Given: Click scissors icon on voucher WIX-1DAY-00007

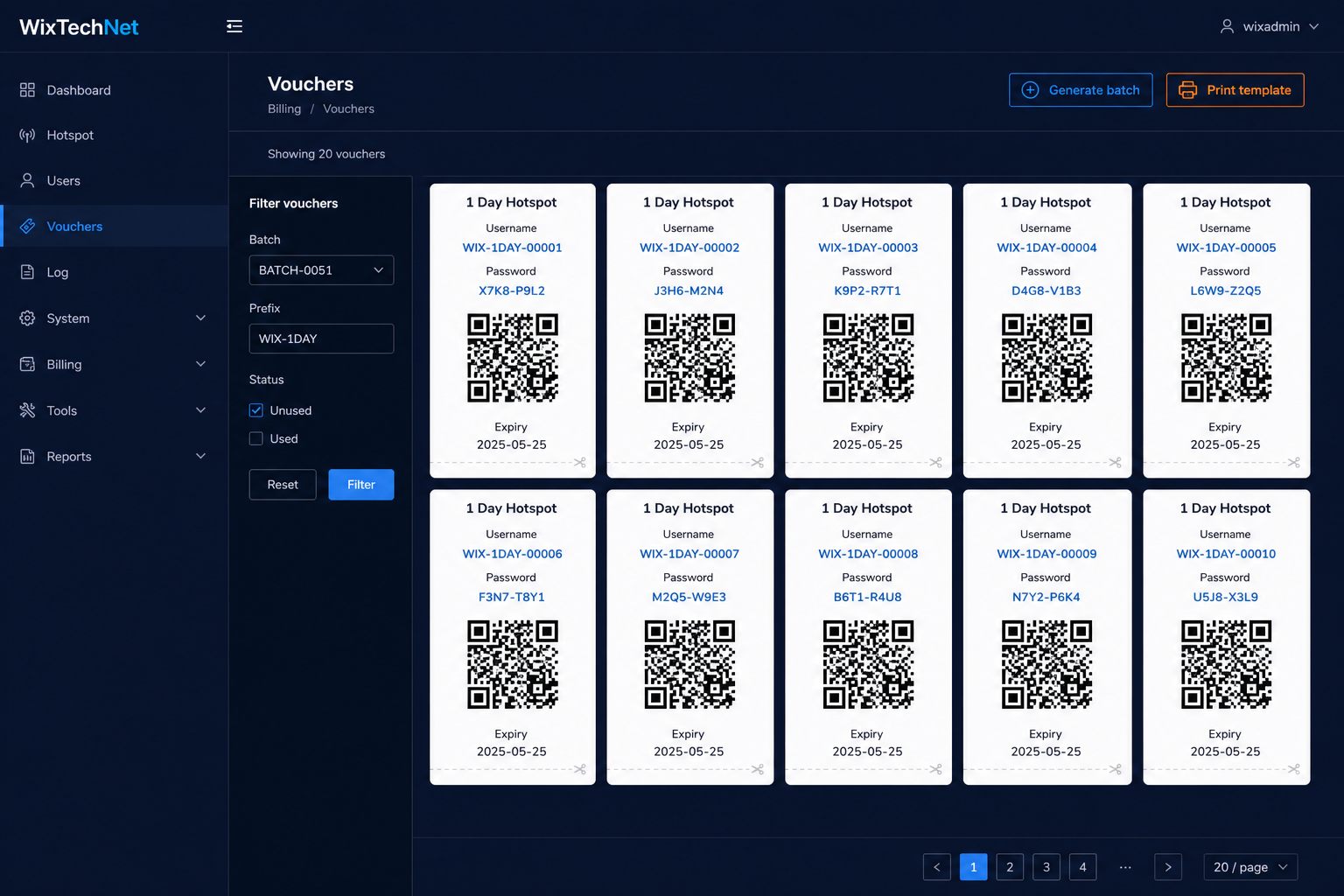Looking at the screenshot, I should (757, 770).
